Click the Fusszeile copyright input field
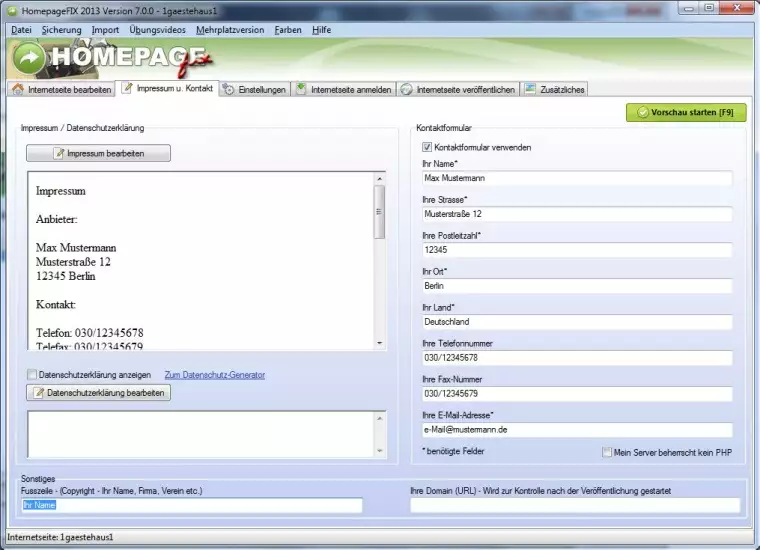760x550 pixels. 191,505
